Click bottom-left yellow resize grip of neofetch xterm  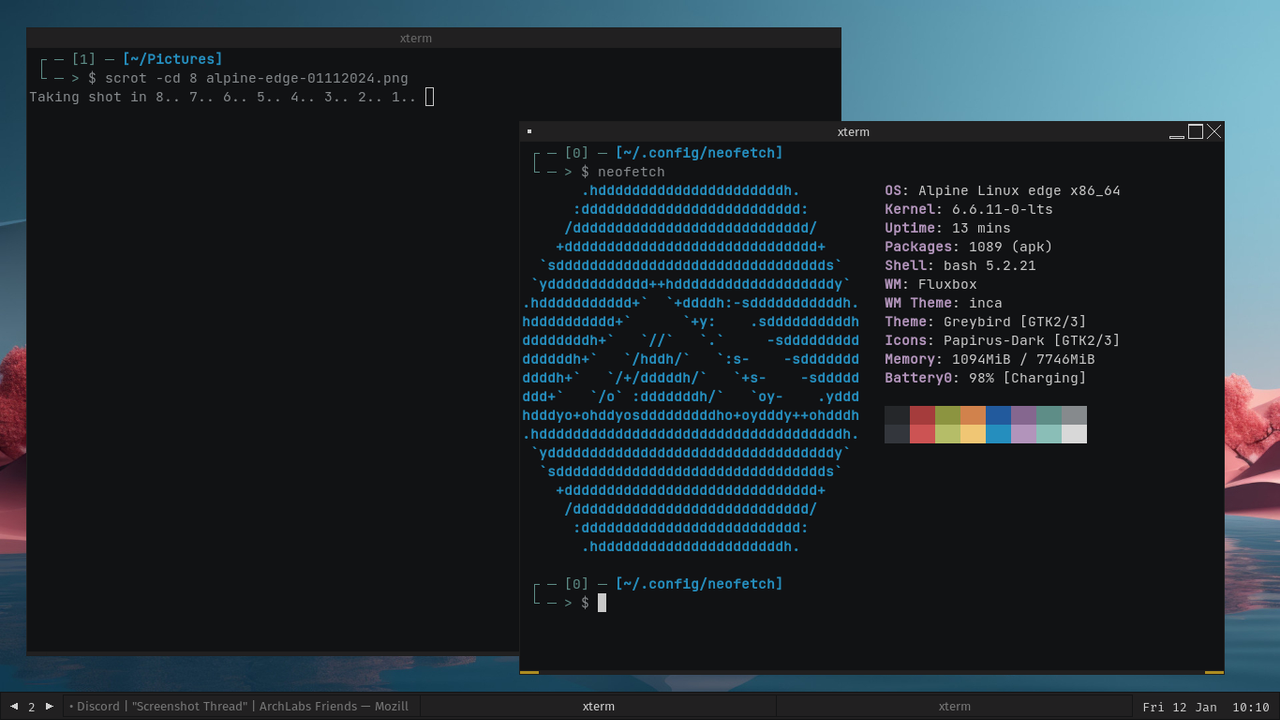tap(530, 672)
